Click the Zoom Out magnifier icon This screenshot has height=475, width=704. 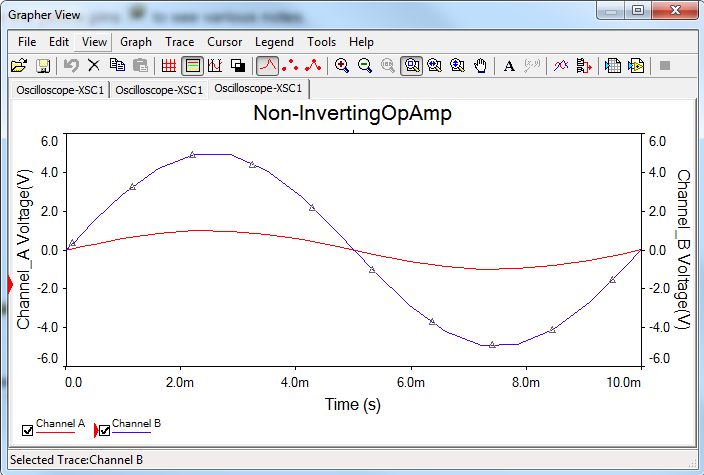[365, 66]
